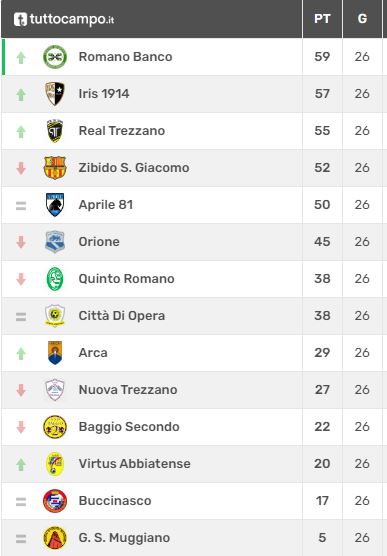Click the Baggio Secondo yellow crest

point(55,427)
